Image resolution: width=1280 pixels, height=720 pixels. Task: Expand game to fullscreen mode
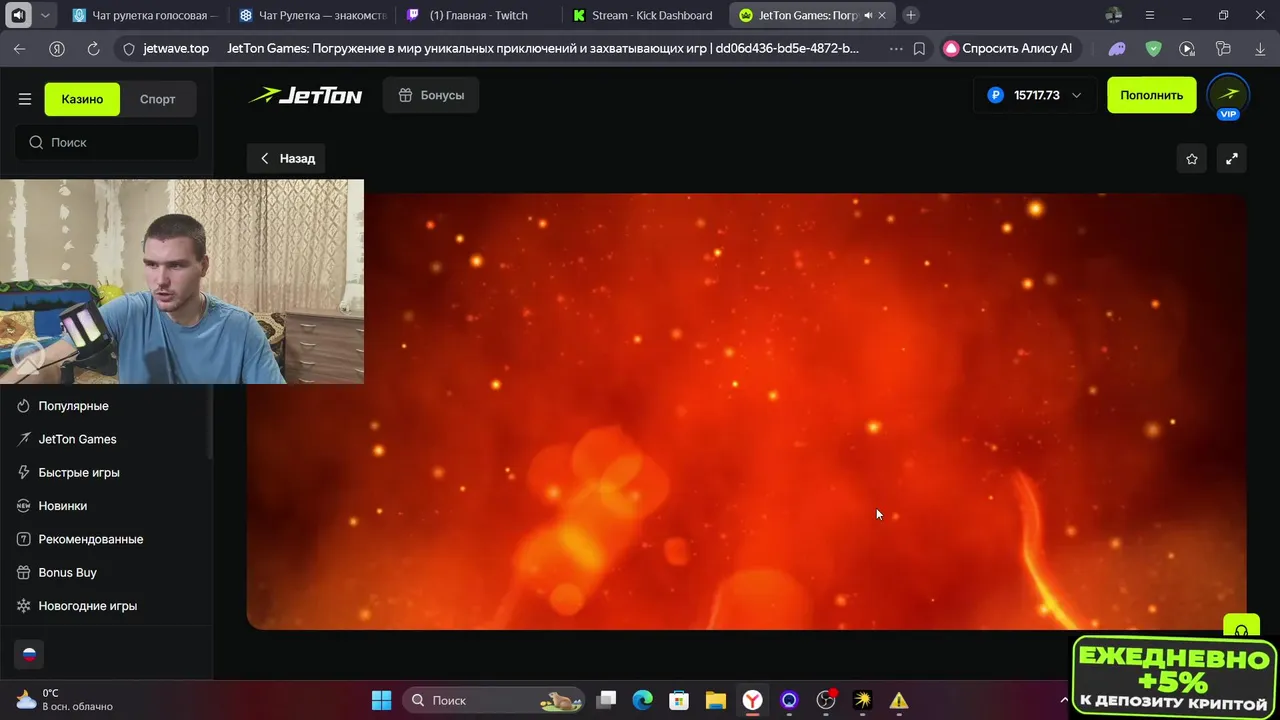coord(1232,158)
